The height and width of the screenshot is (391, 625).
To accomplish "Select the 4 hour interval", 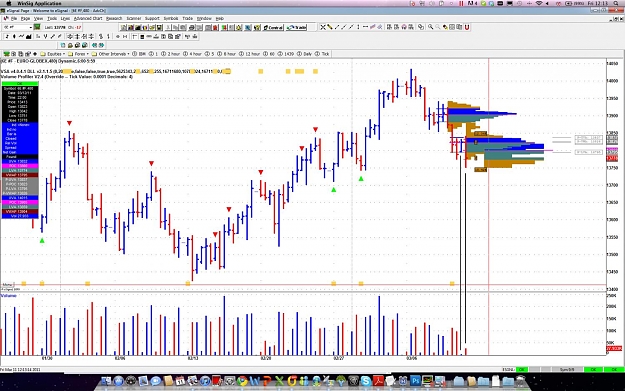I will 192,54.
